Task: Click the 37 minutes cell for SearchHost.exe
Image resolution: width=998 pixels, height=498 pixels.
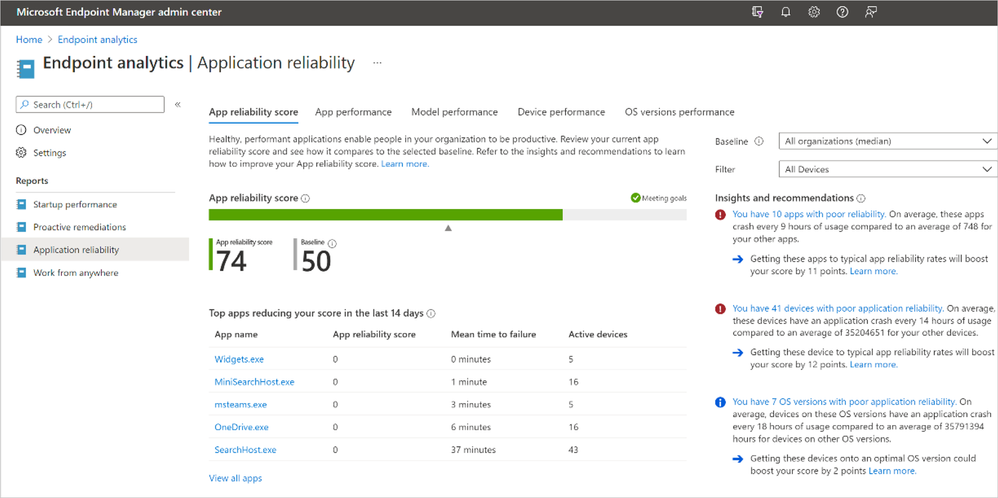Action: click(474, 450)
